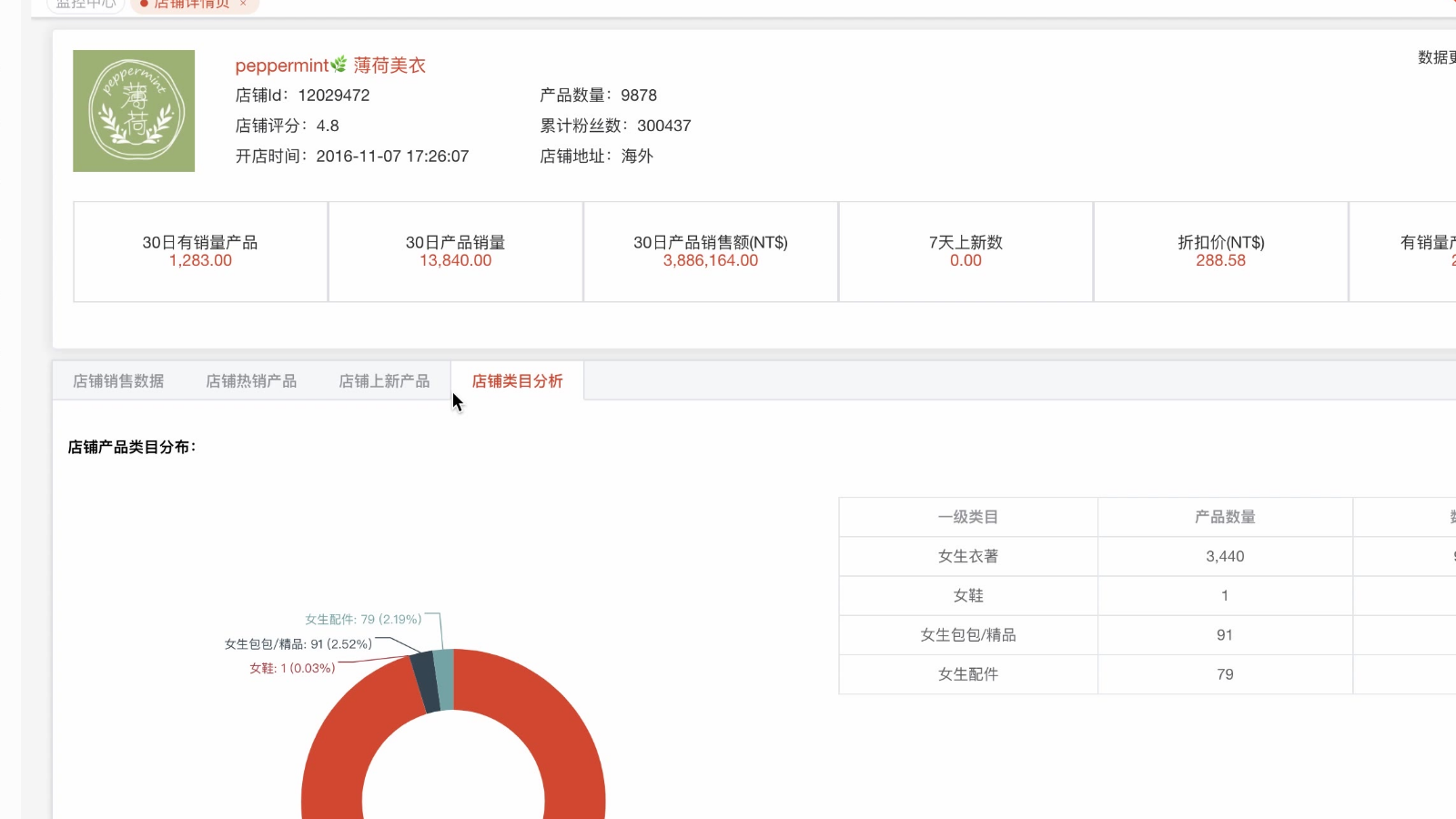Open the peppermint 薄荷美衣 store name link

[x=329, y=66]
